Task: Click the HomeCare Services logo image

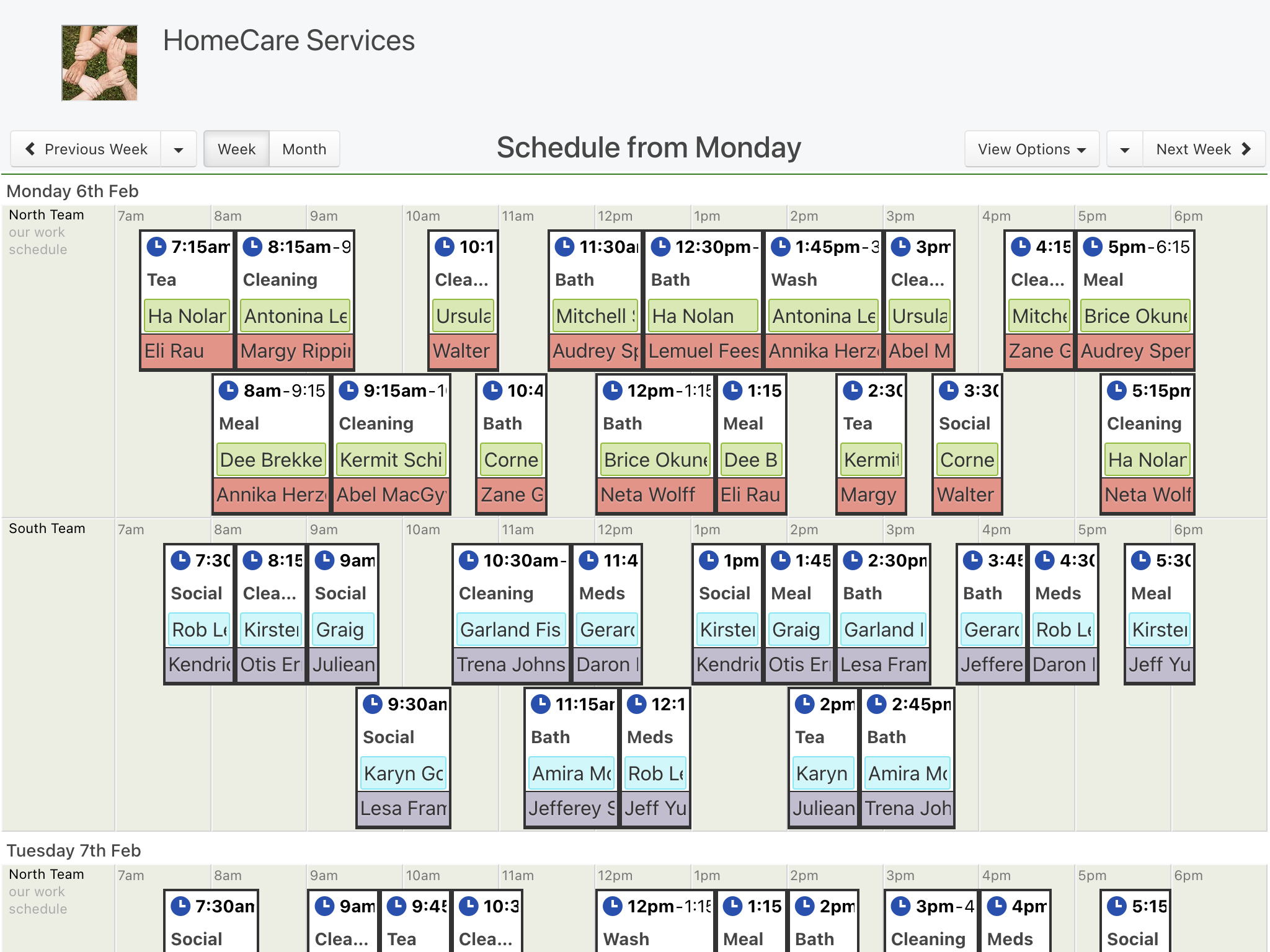Action: click(99, 63)
